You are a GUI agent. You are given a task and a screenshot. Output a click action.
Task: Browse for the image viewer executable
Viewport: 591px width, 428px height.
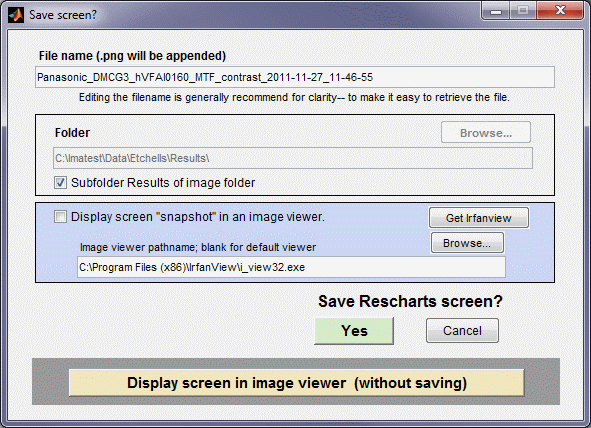[x=467, y=243]
